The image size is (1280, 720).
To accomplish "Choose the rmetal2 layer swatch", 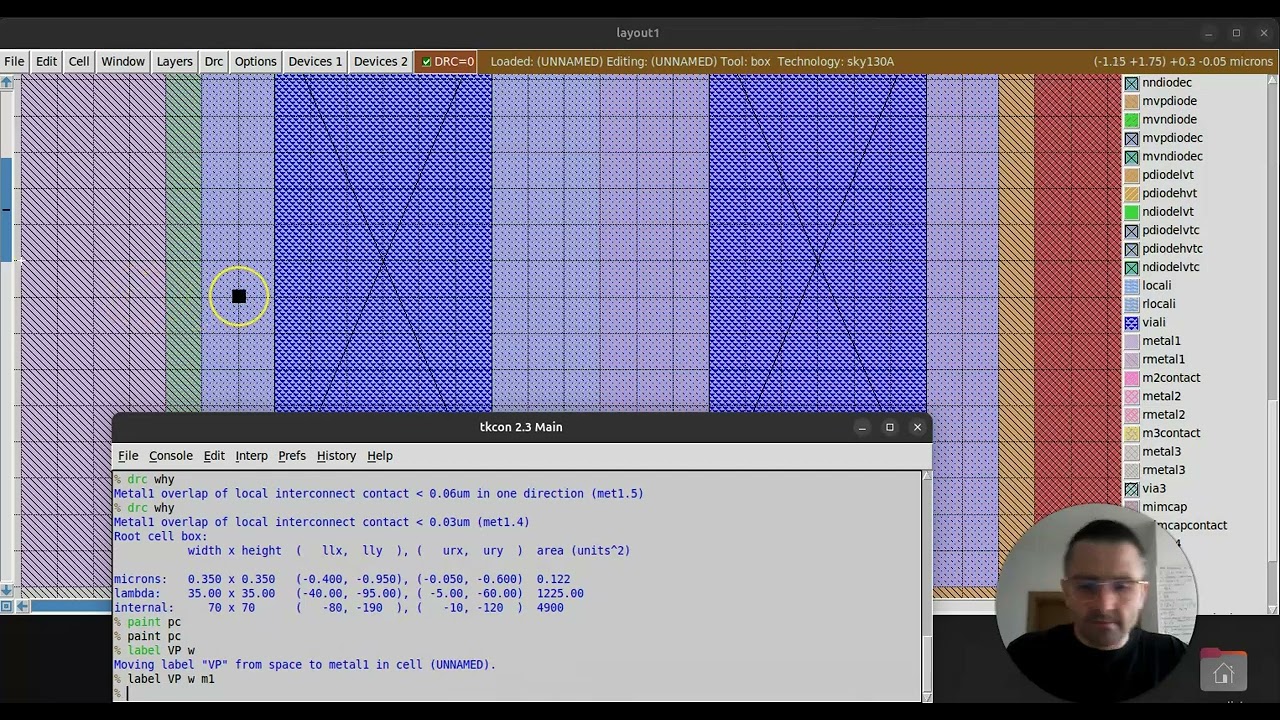I will click(1132, 415).
